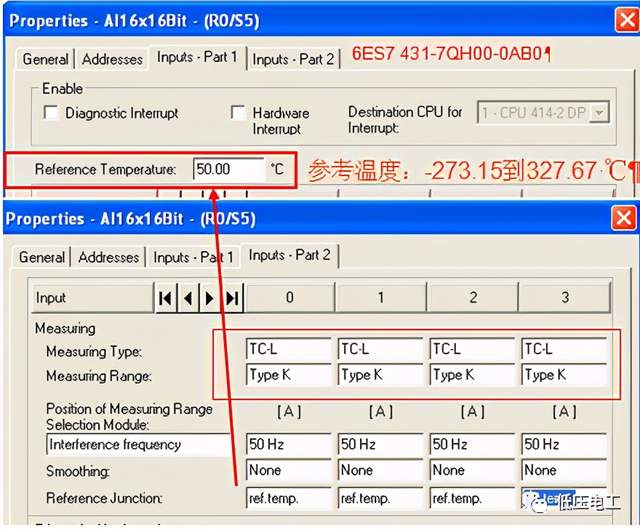The image size is (640, 531).
Task: Open Measuring Type field for channel 0
Action: [289, 349]
